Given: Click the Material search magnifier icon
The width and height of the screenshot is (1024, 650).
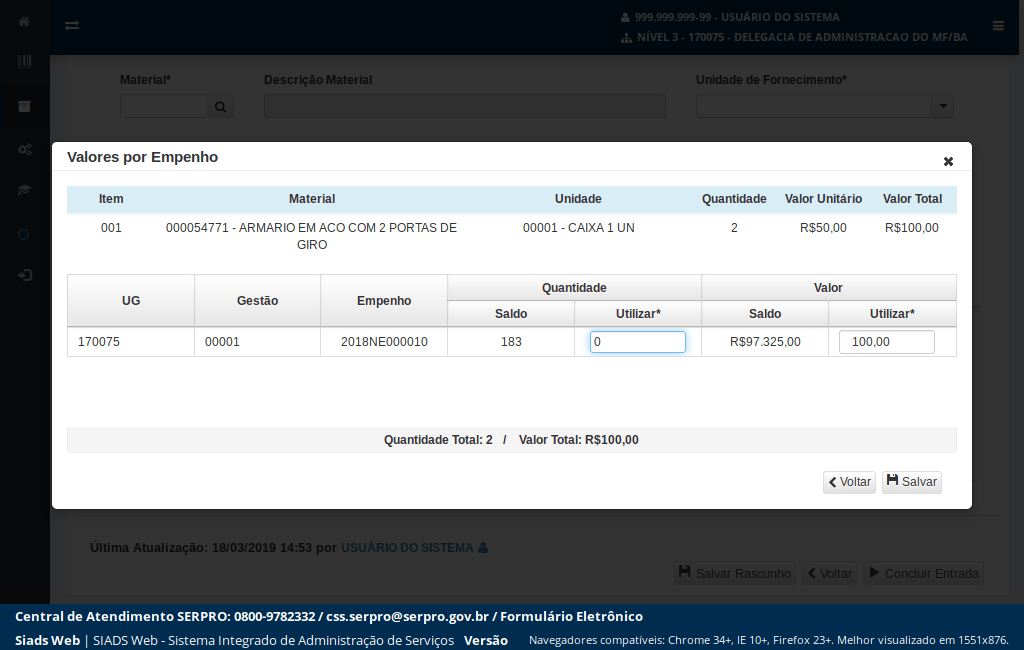Looking at the screenshot, I should 220,106.
